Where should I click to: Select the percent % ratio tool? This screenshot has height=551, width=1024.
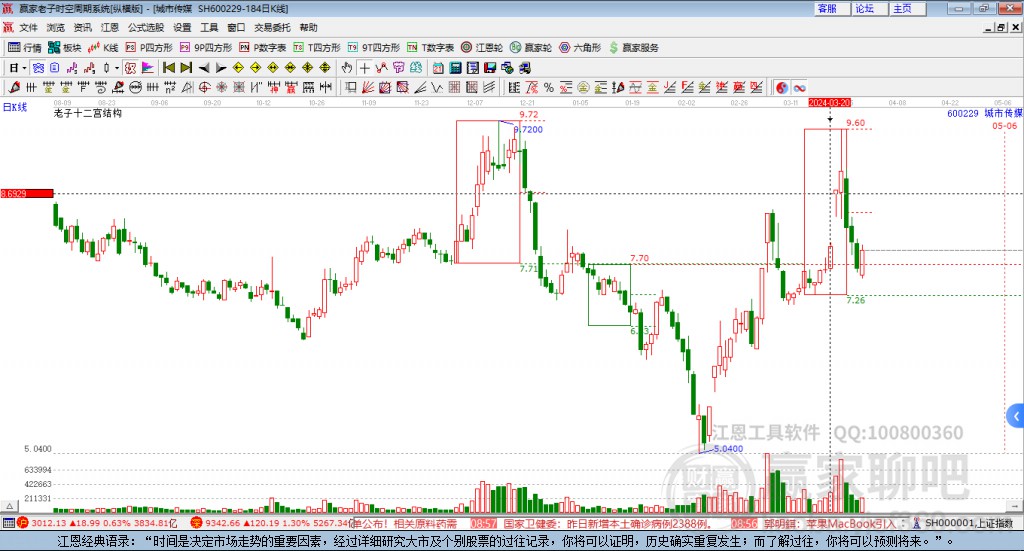pos(549,87)
